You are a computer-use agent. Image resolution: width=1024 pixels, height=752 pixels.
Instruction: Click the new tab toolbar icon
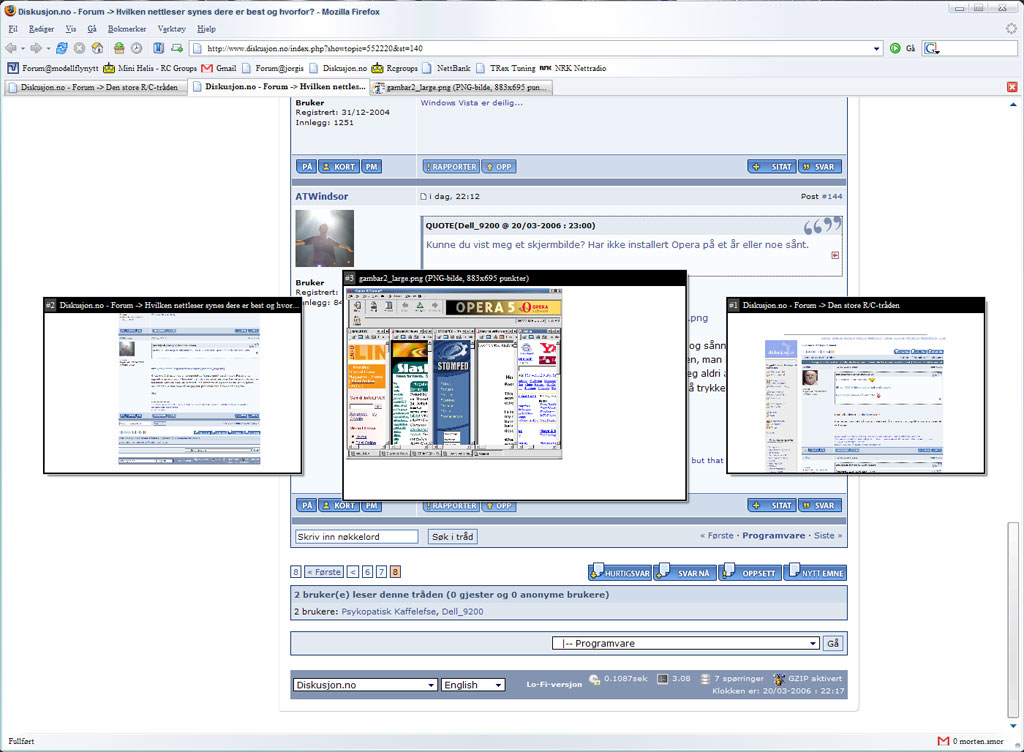tap(177, 48)
